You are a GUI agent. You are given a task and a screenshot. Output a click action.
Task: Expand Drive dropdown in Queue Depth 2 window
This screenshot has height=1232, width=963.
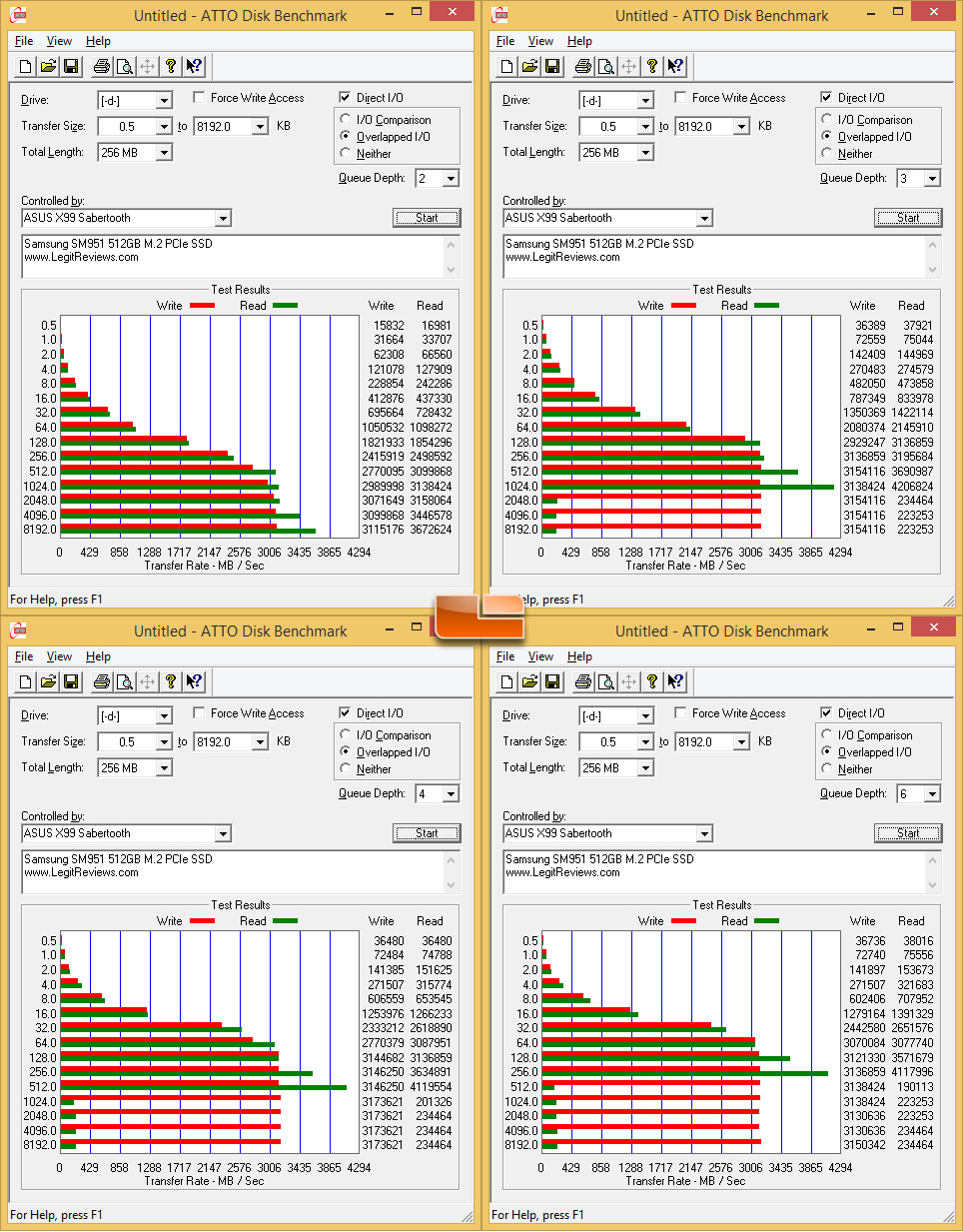coord(164,100)
